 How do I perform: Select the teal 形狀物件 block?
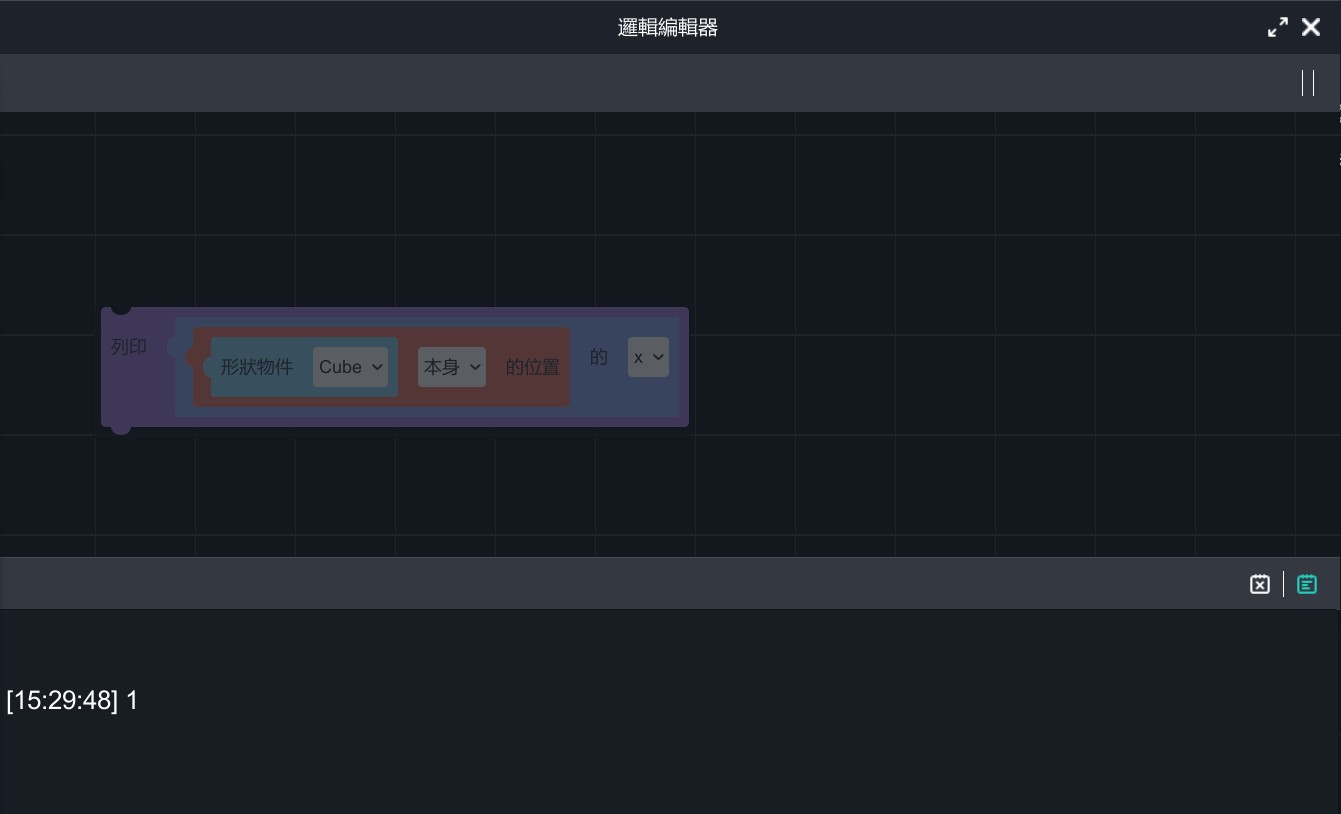tap(256, 367)
